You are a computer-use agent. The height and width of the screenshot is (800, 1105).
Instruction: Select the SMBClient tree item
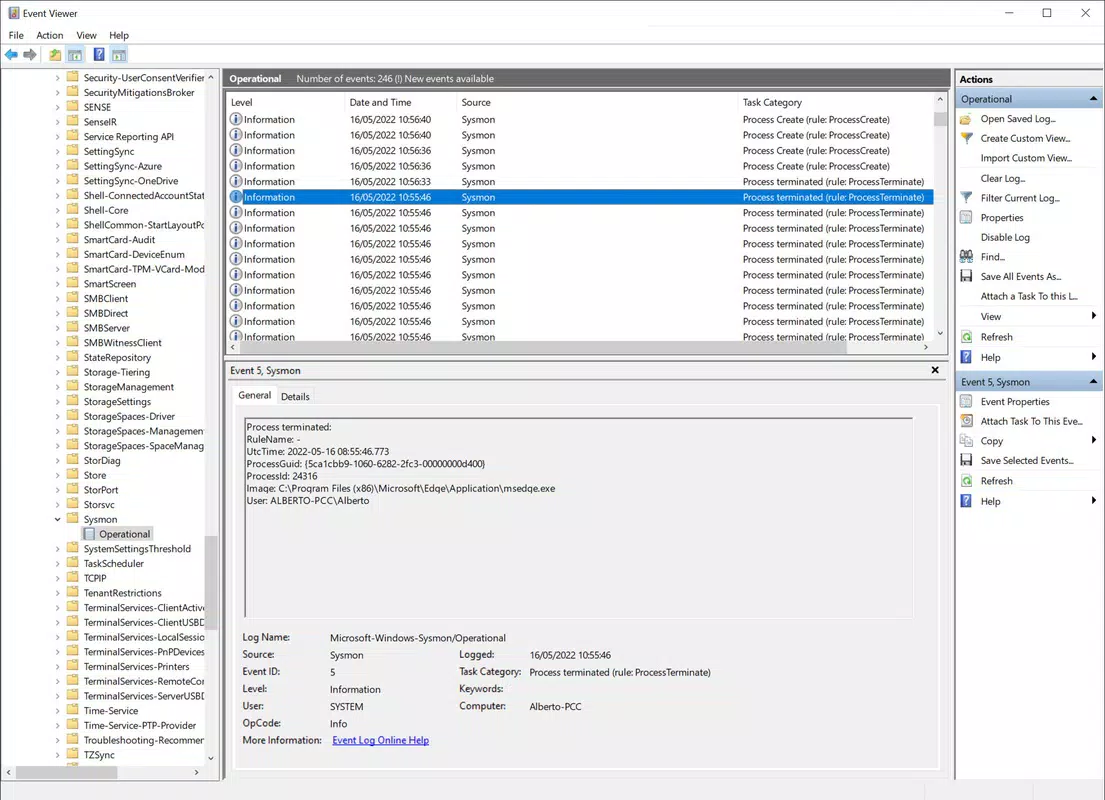point(106,299)
